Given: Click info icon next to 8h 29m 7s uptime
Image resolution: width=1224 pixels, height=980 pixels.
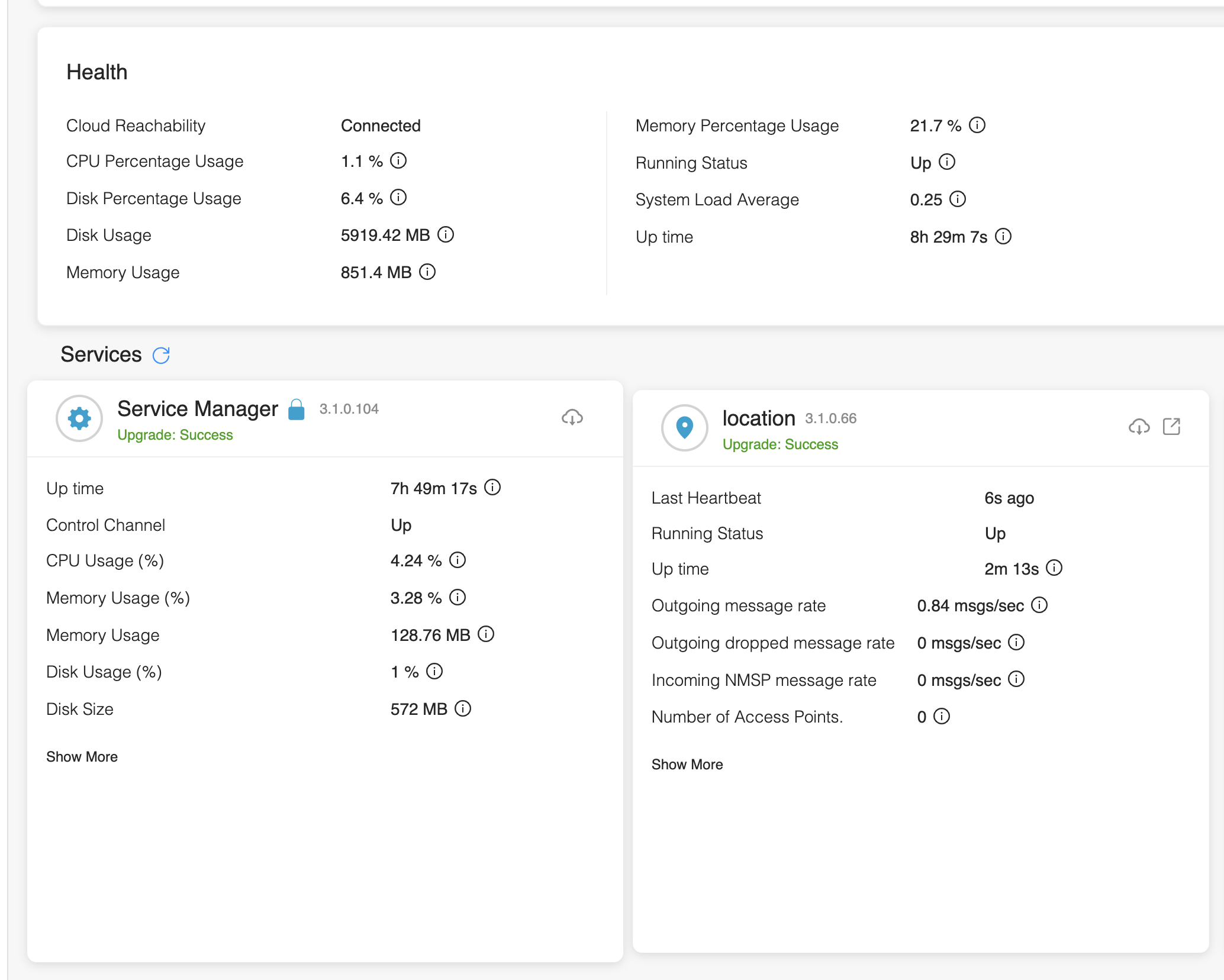Looking at the screenshot, I should click(1003, 237).
